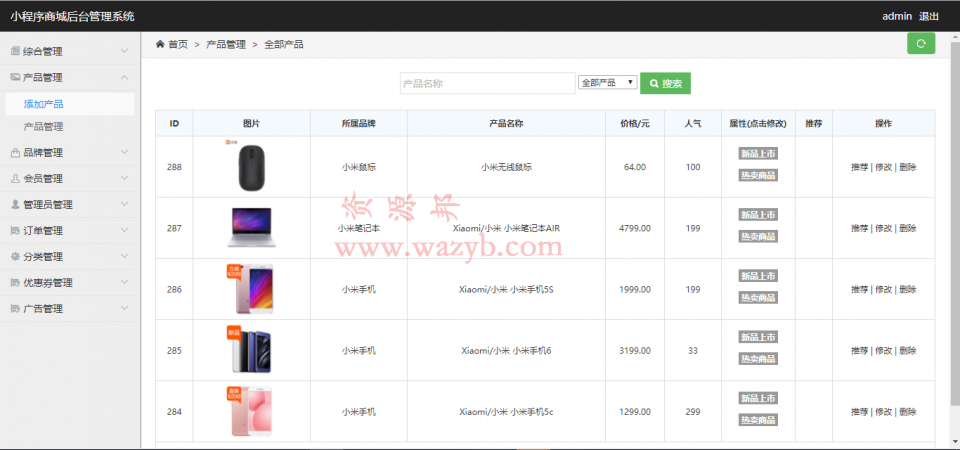Select 广告管理 in the sidebar
This screenshot has width=960, height=450.
click(43, 309)
